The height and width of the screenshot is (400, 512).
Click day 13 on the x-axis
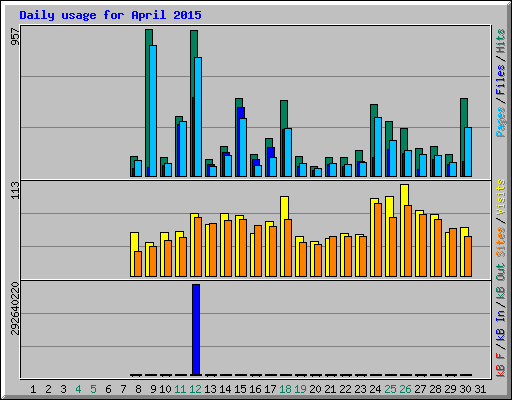click(x=210, y=389)
